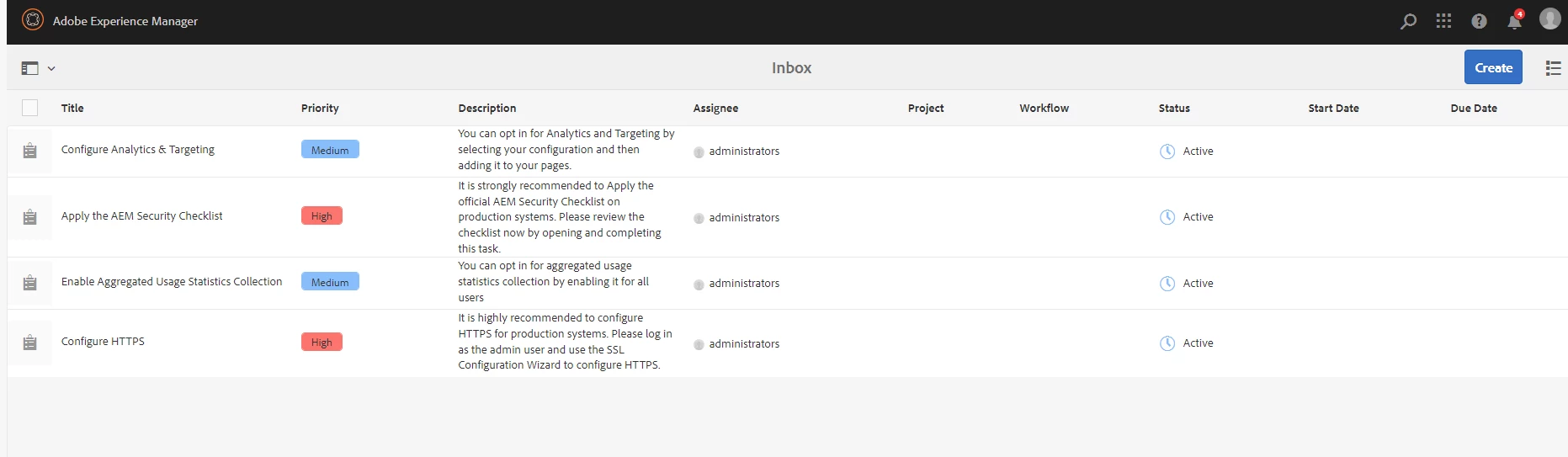
Task: Switch view with the list view icon
Action: click(x=1553, y=68)
